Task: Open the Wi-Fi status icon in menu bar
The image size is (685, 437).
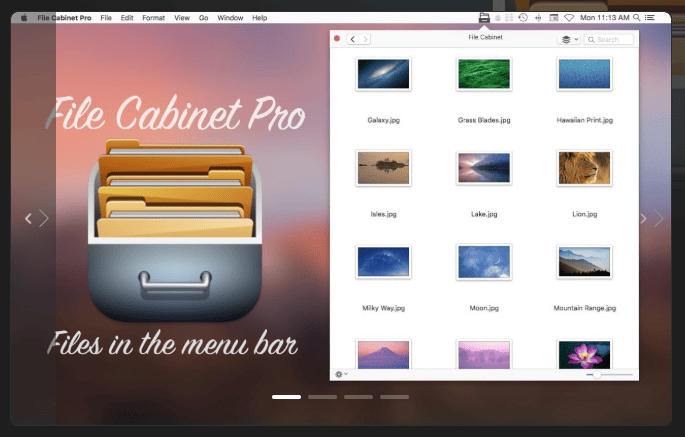Action: point(569,17)
